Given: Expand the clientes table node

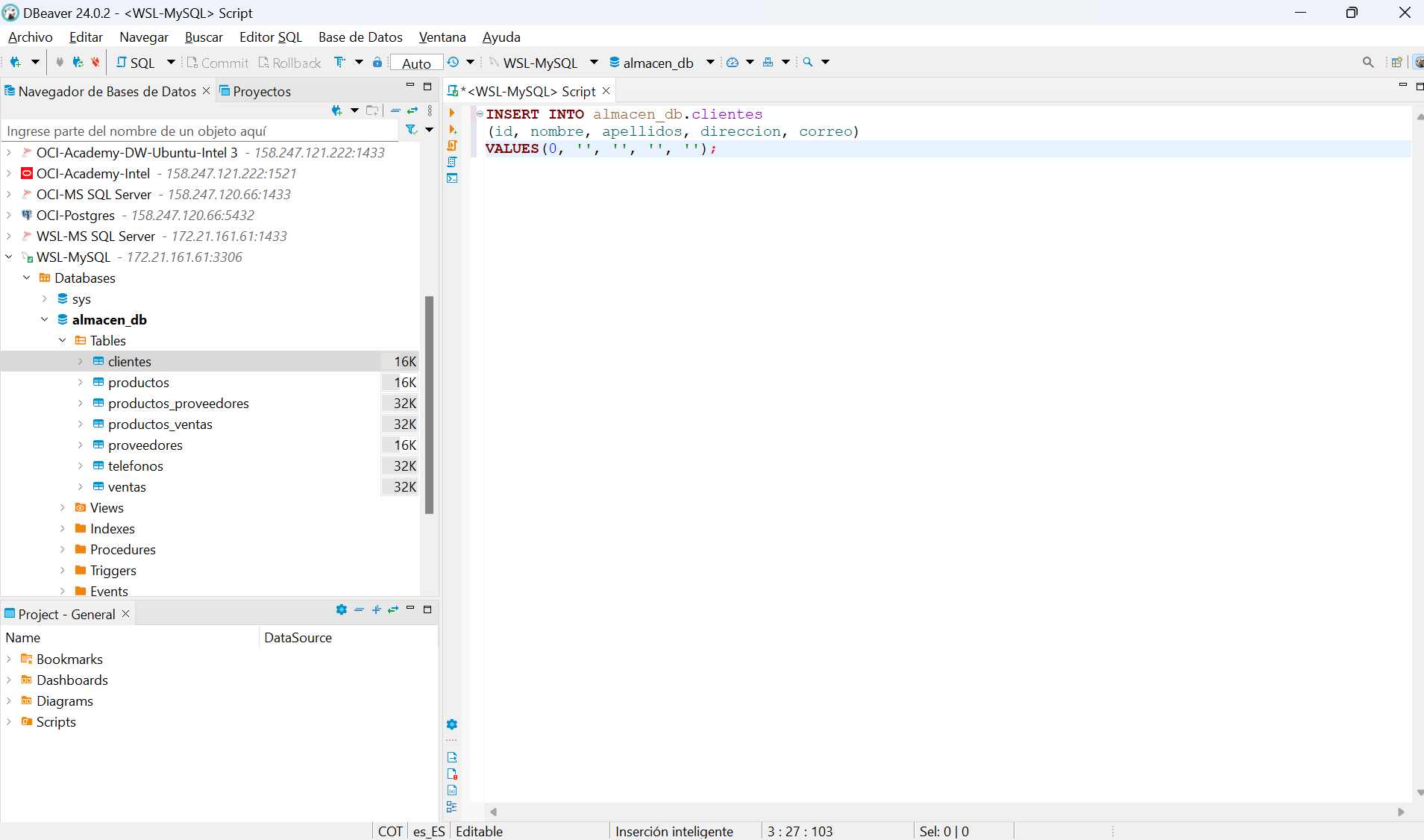Looking at the screenshot, I should (x=81, y=362).
